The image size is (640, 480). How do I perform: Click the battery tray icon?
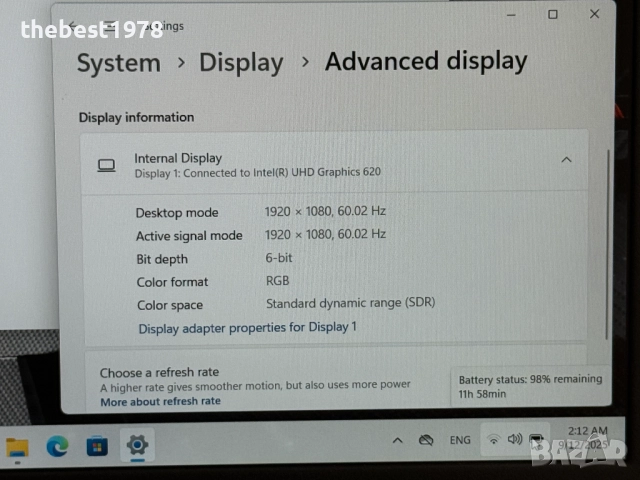pyautogui.click(x=536, y=440)
